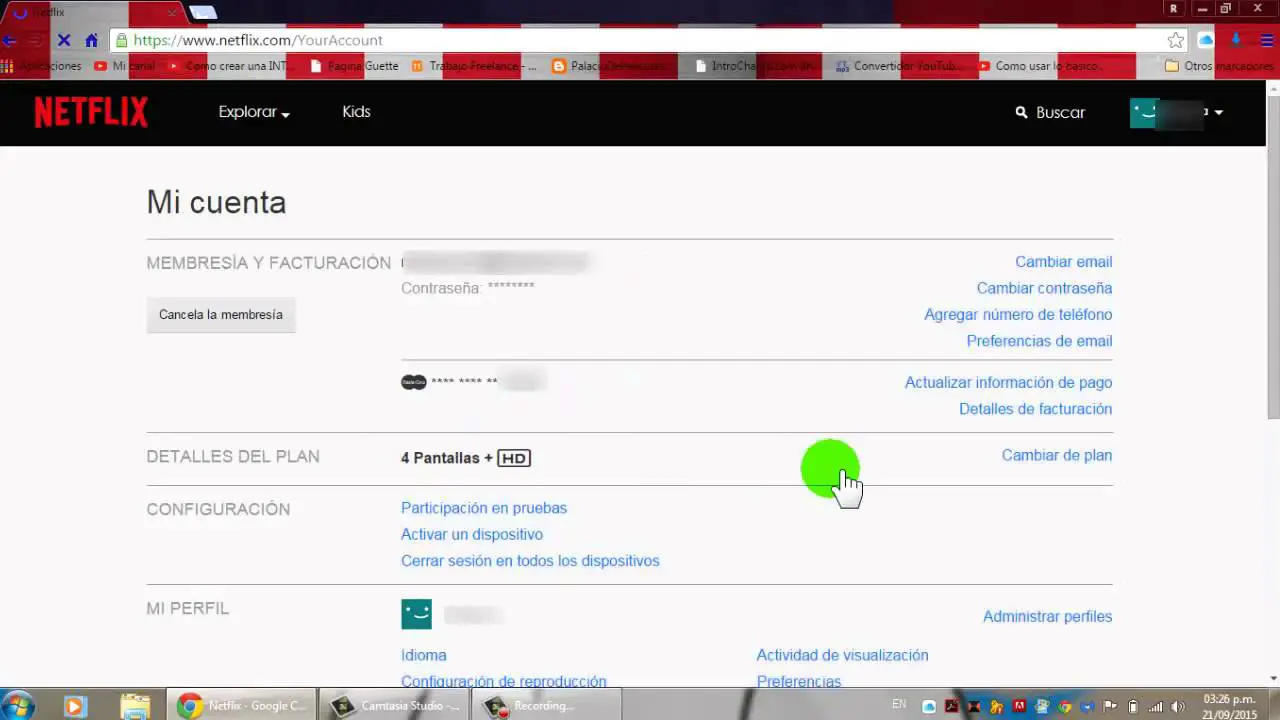
Task: Open Windows Start button
Action: [20, 706]
